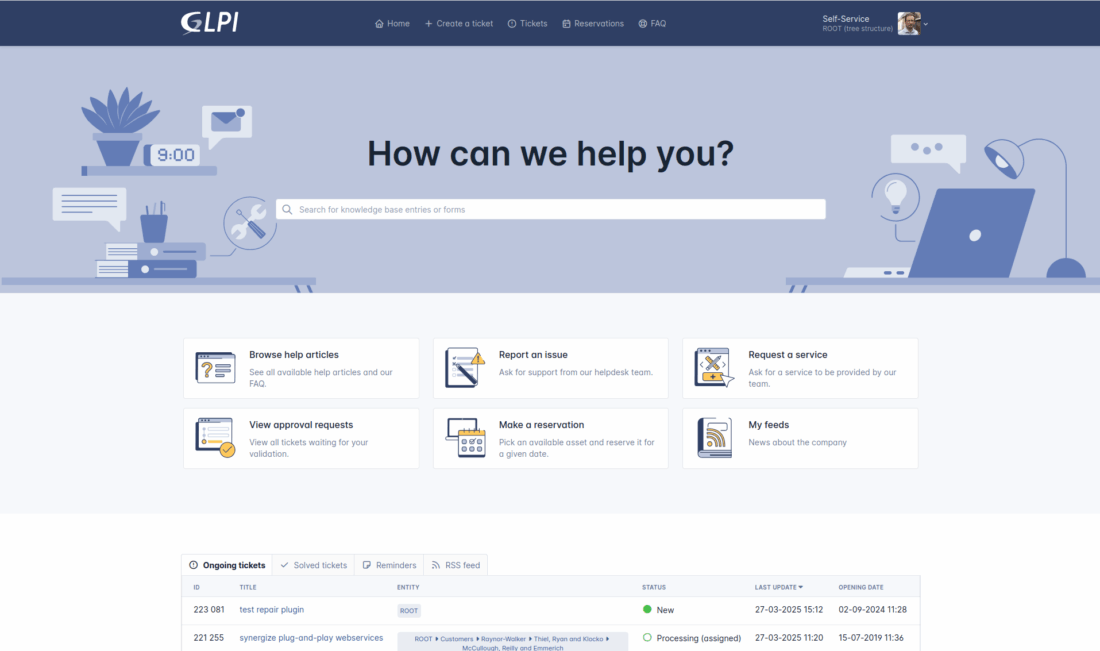1100x651 pixels.
Task: Switch to the Solved tickets tab
Action: click(x=314, y=565)
